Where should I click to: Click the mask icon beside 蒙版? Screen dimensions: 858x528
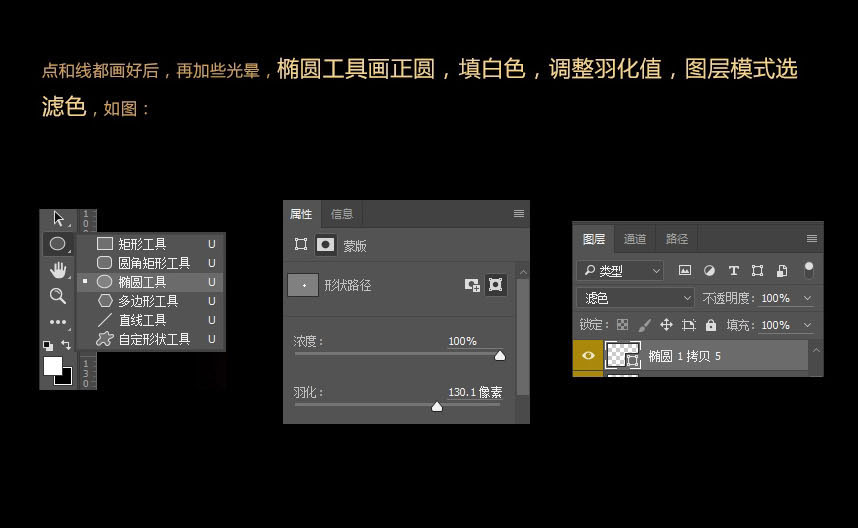(326, 245)
